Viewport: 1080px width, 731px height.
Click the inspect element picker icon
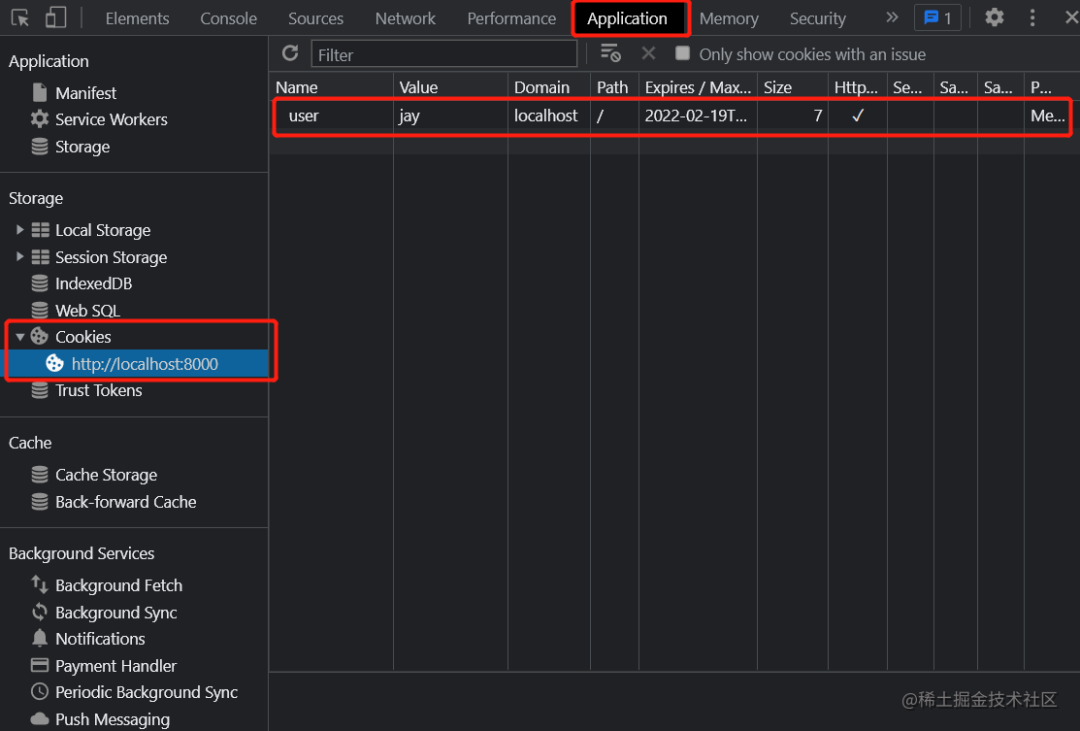(x=20, y=18)
